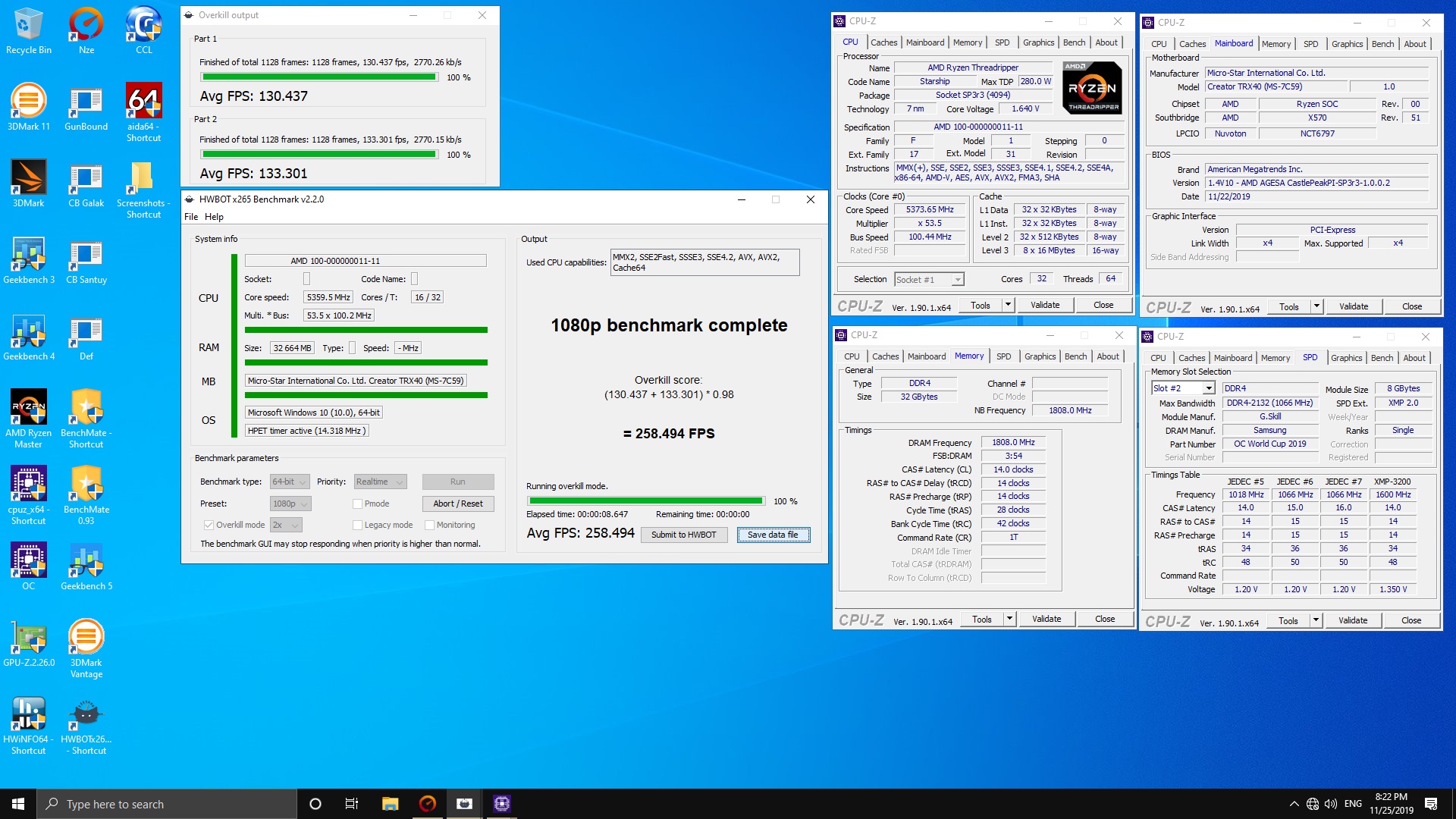Expand the Overkill mode 2x dropdown
This screenshot has width=1456, height=819.
[x=286, y=525]
